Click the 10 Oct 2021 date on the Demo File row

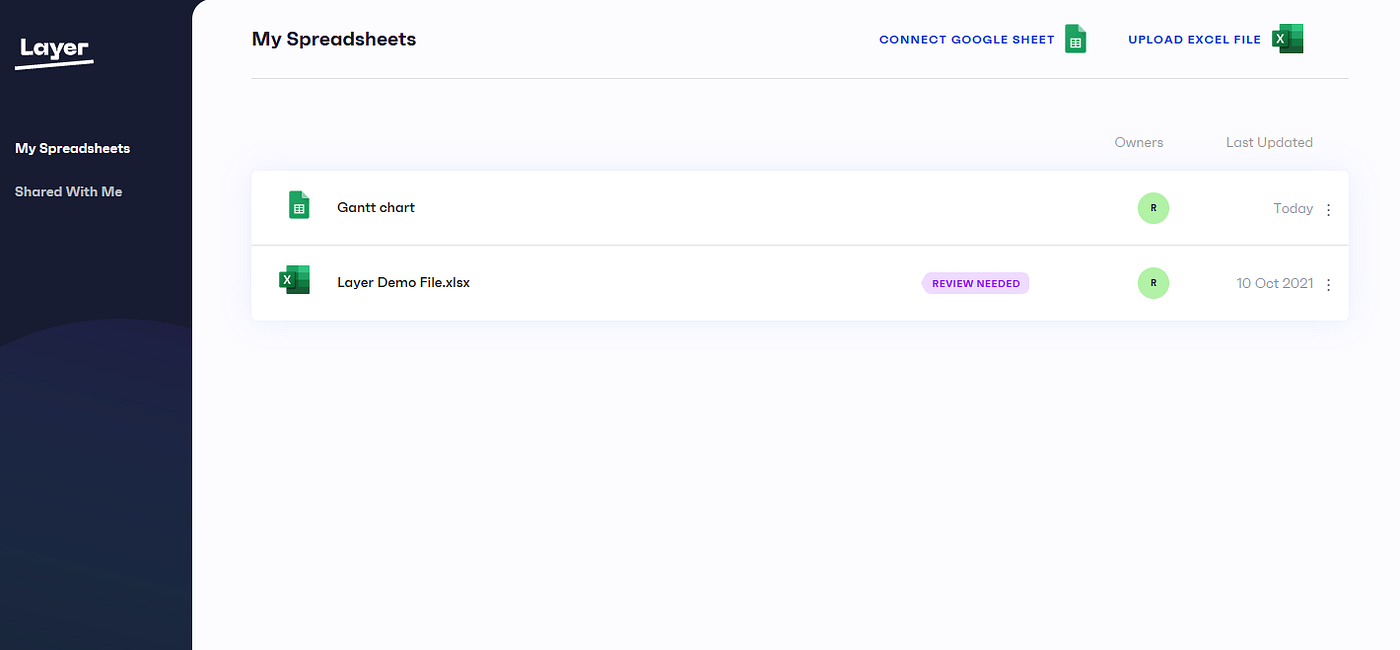[1274, 283]
